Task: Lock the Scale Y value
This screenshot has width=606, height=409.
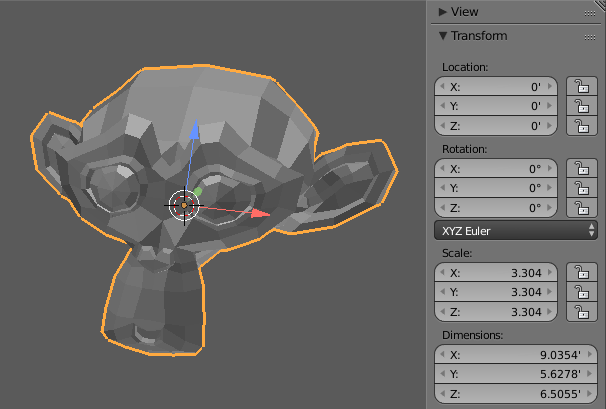Action: (x=582, y=292)
